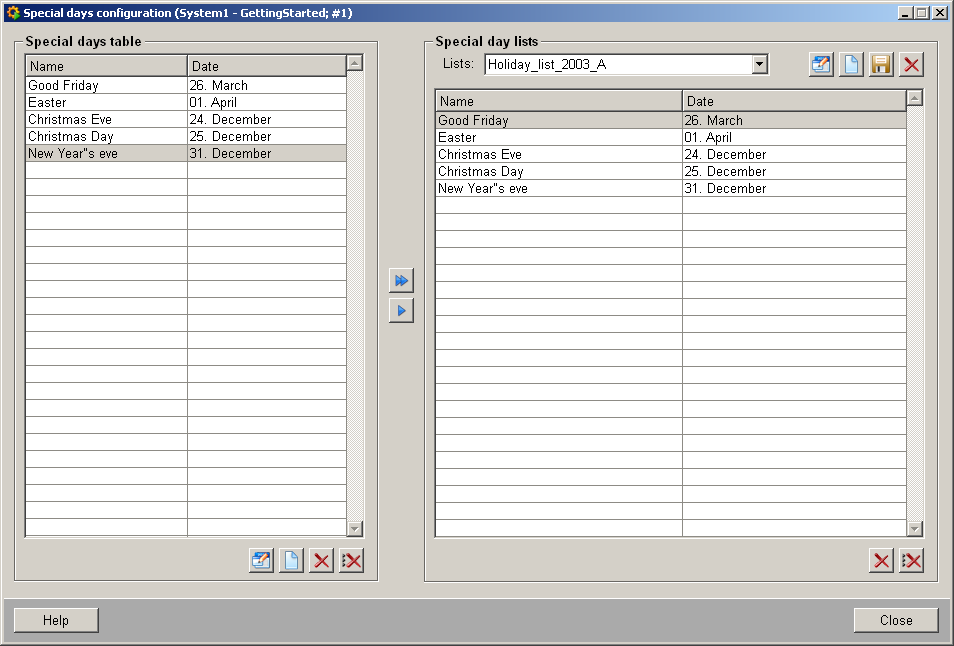Click edit list icon beside Lists dropdown
The width and height of the screenshot is (954, 646).
pos(821,65)
